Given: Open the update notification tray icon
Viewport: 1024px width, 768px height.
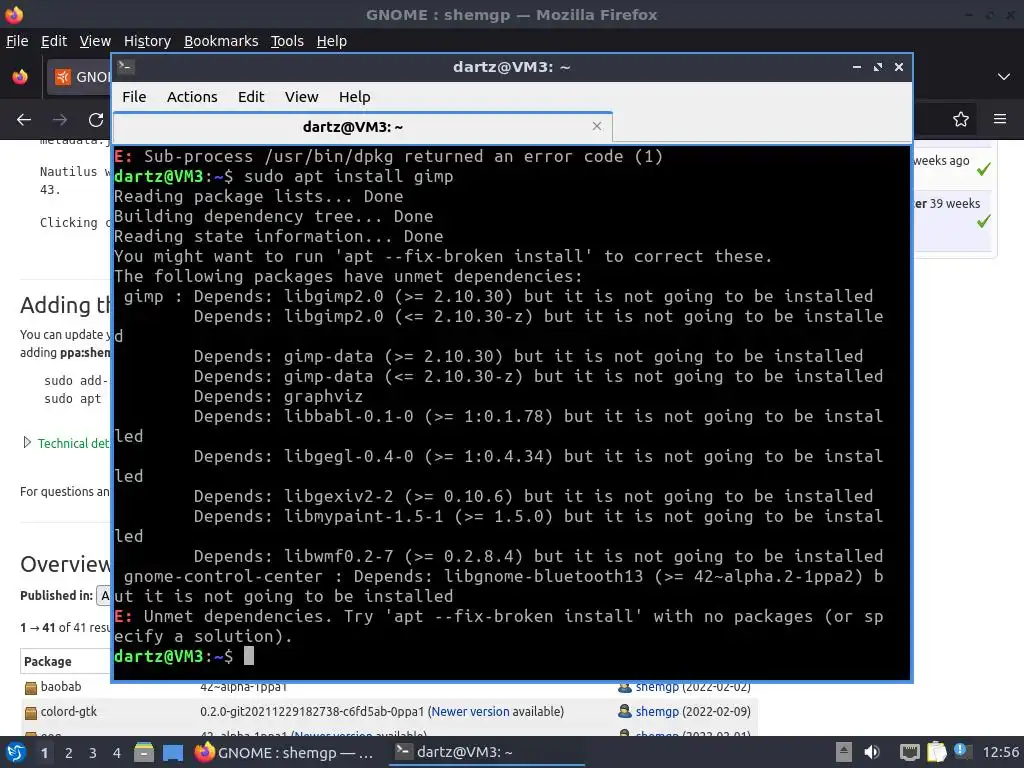Looking at the screenshot, I should (x=961, y=751).
